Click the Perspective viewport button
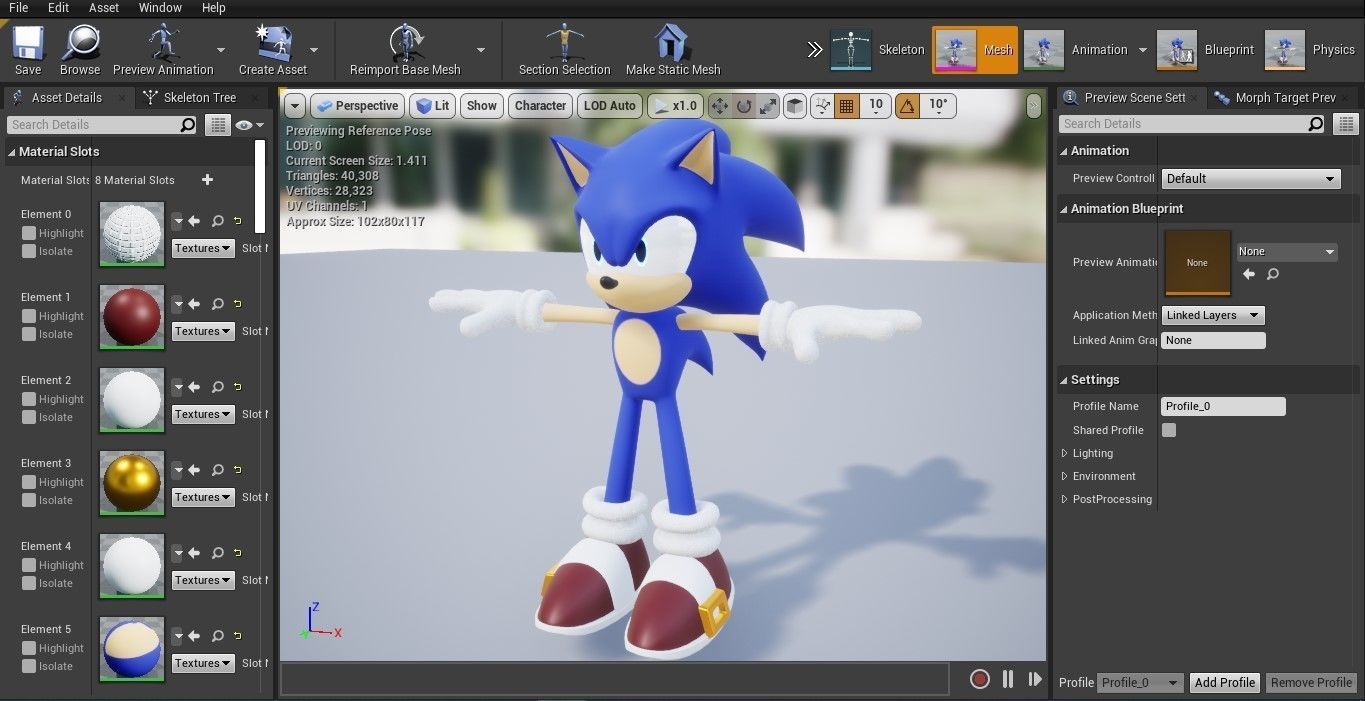Viewport: 1365px width, 701px height. 356,106
